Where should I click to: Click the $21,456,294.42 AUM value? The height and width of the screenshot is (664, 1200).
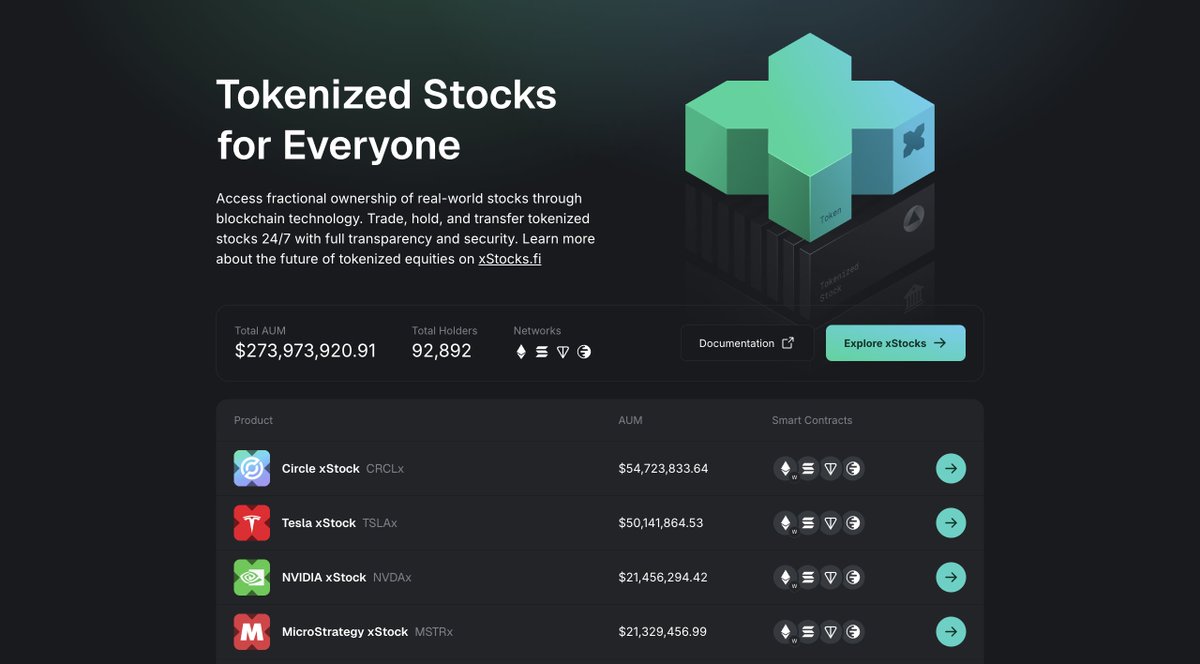click(663, 577)
